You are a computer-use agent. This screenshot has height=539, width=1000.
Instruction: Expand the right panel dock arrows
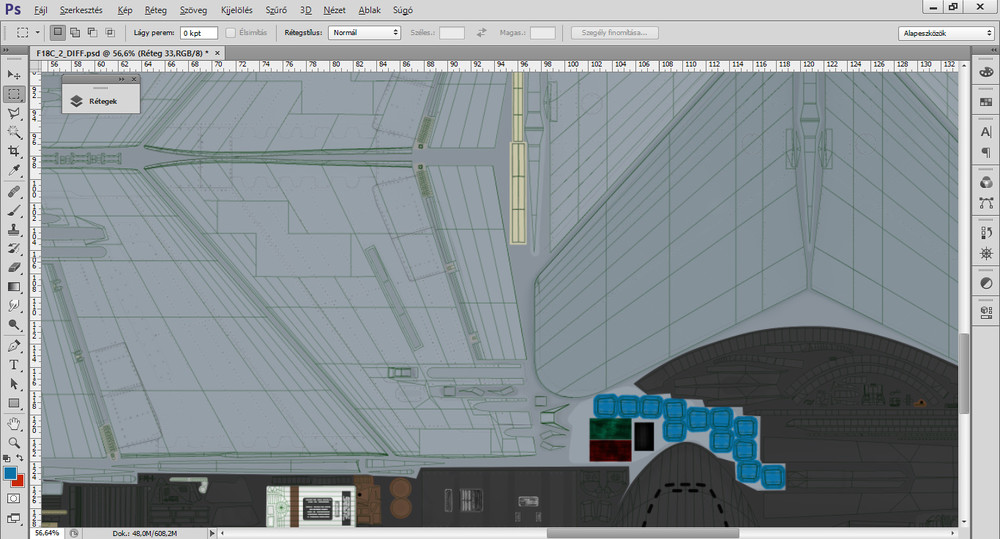click(x=993, y=50)
